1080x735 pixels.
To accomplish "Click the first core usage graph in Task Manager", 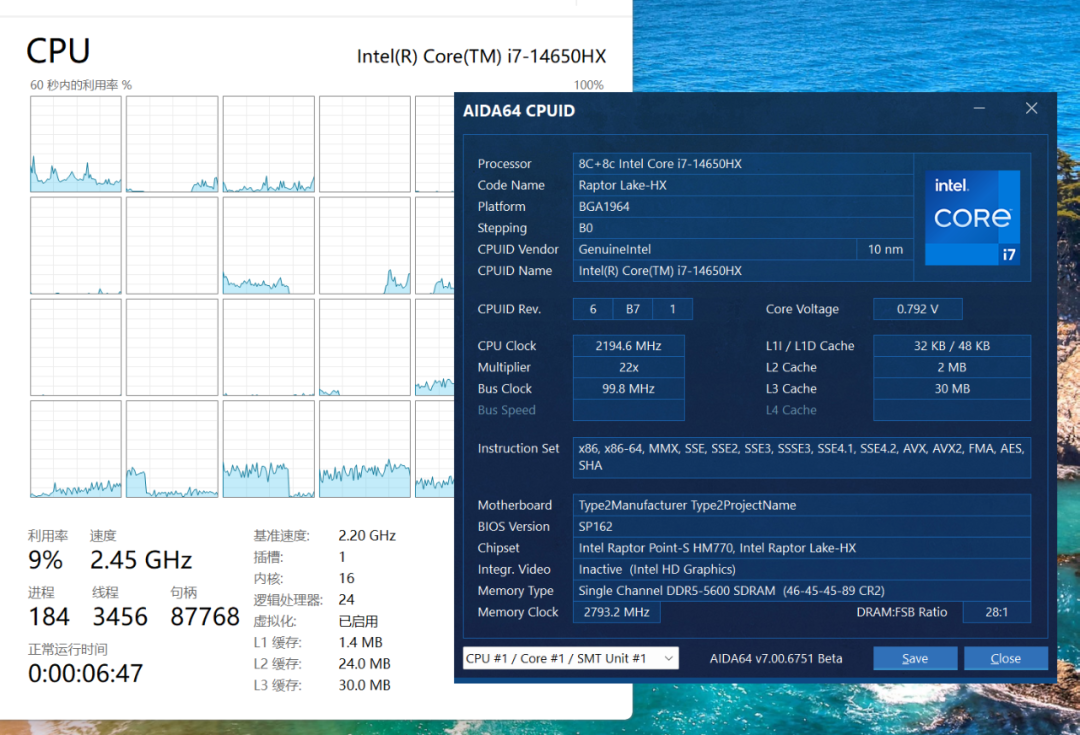I will 76,144.
